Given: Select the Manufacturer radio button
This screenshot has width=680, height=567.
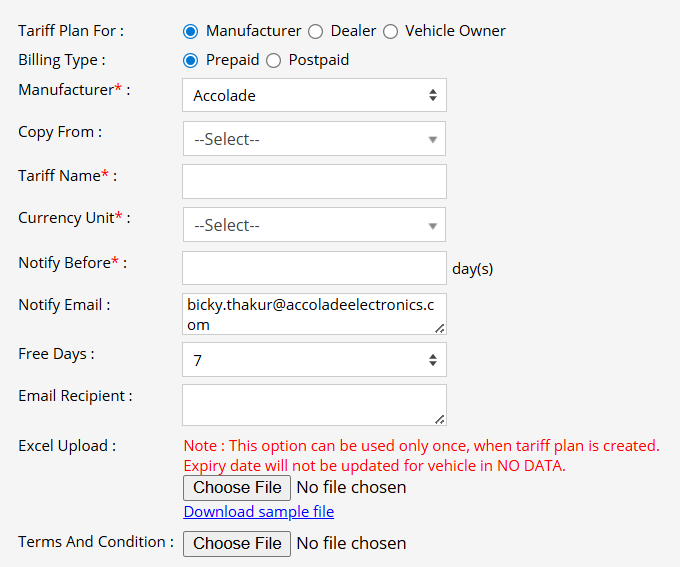Looking at the screenshot, I should point(191,31).
